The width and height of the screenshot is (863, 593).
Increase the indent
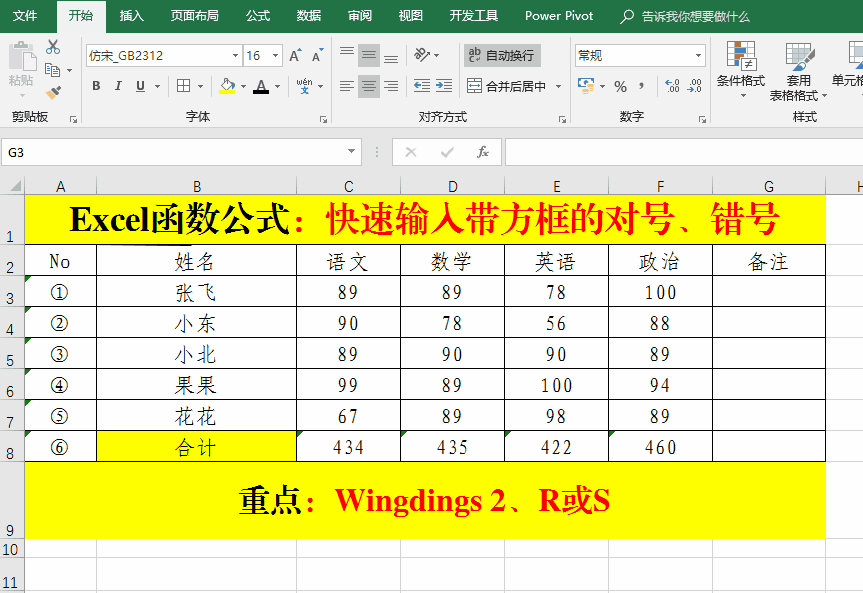(444, 86)
